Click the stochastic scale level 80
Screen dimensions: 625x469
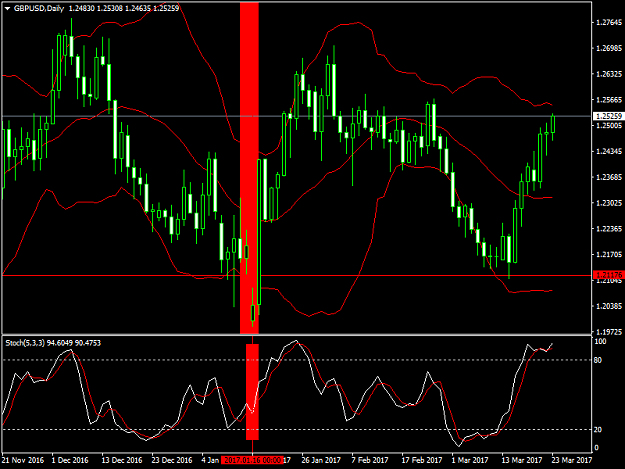click(x=598, y=360)
